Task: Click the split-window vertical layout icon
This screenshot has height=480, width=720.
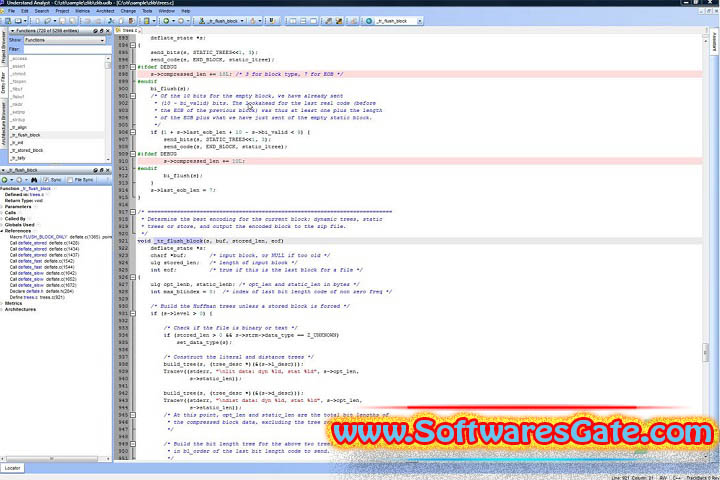Action: tap(292, 21)
